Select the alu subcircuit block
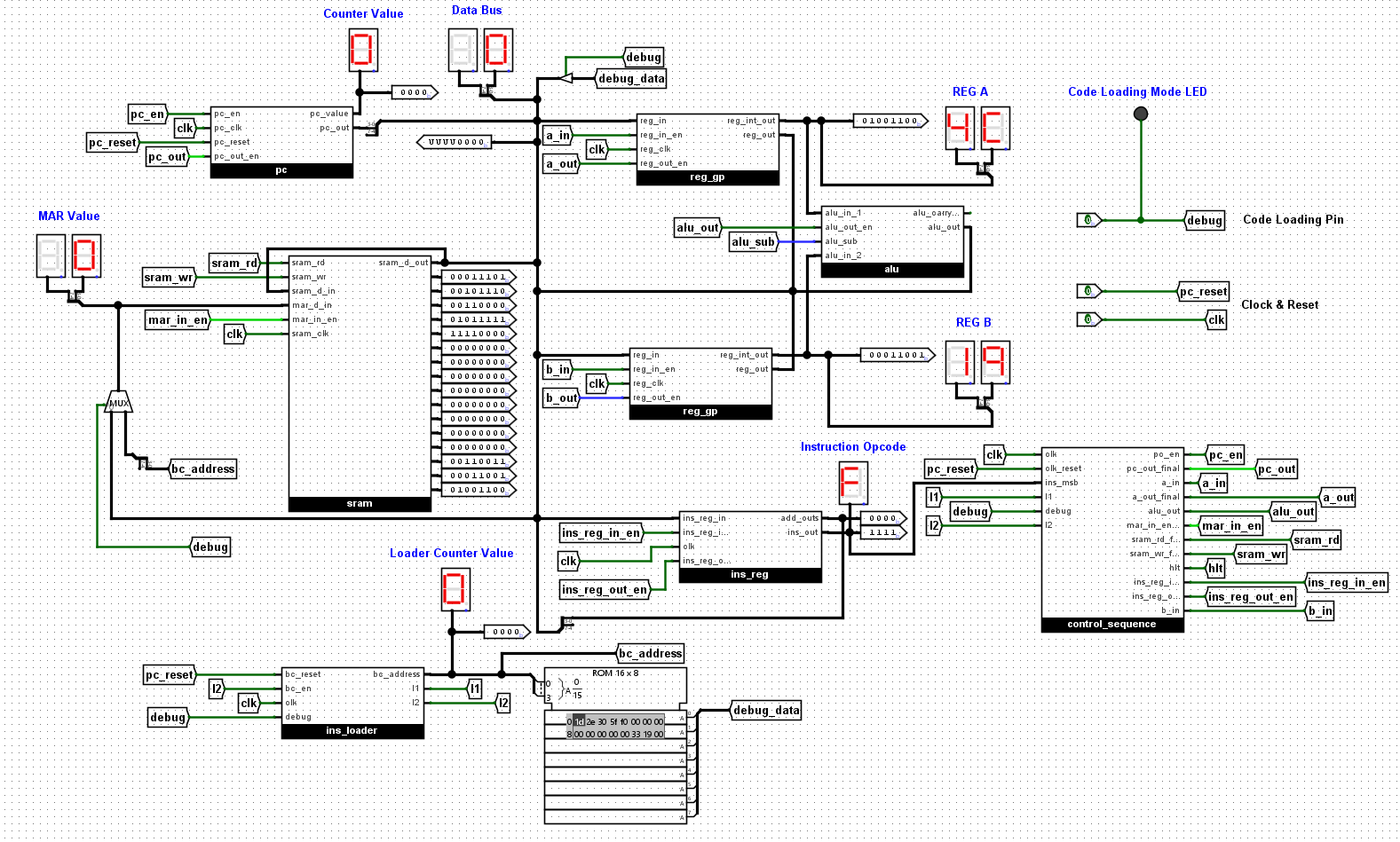This screenshot has width=1400, height=842. coord(892,241)
